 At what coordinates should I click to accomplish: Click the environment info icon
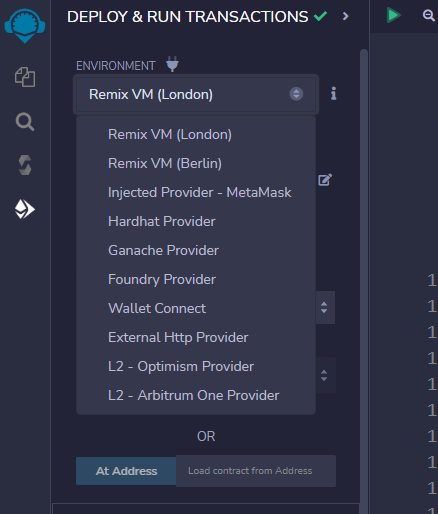tap(333, 94)
